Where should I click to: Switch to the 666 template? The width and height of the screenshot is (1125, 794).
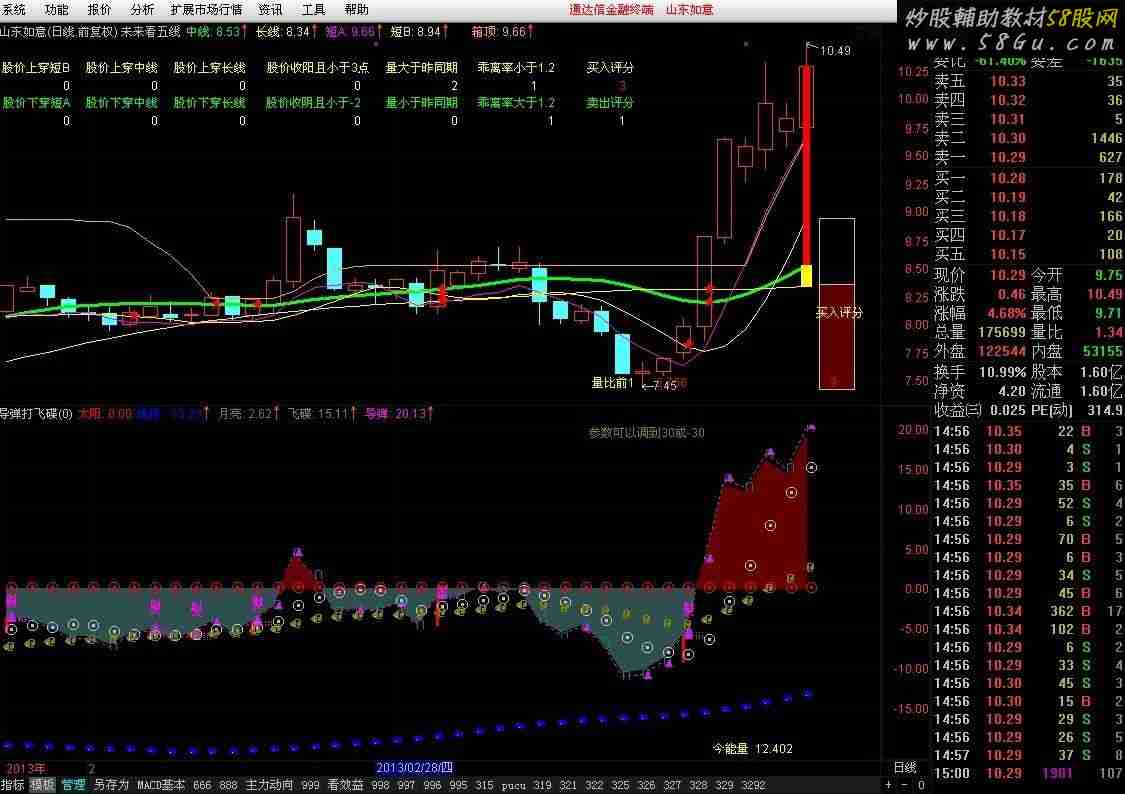click(202, 785)
